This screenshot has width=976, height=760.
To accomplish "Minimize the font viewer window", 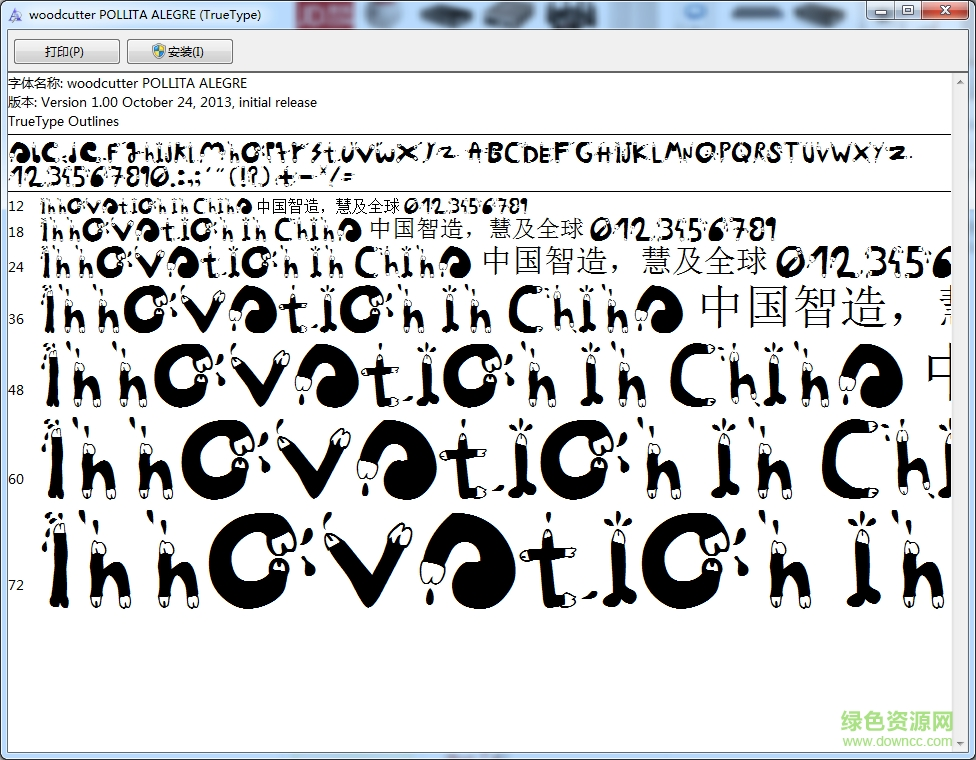I will coord(882,13).
